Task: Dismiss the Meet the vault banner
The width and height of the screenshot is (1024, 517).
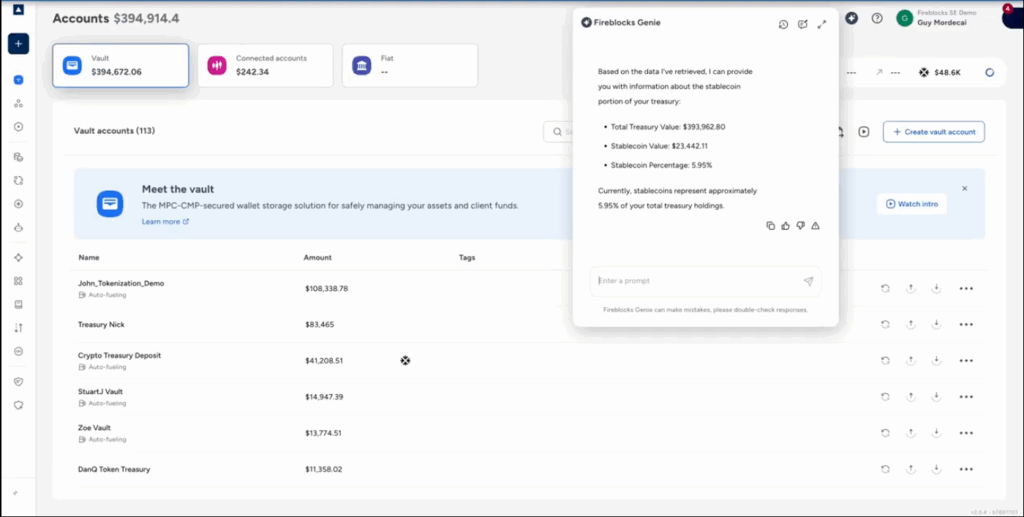Action: tap(965, 188)
